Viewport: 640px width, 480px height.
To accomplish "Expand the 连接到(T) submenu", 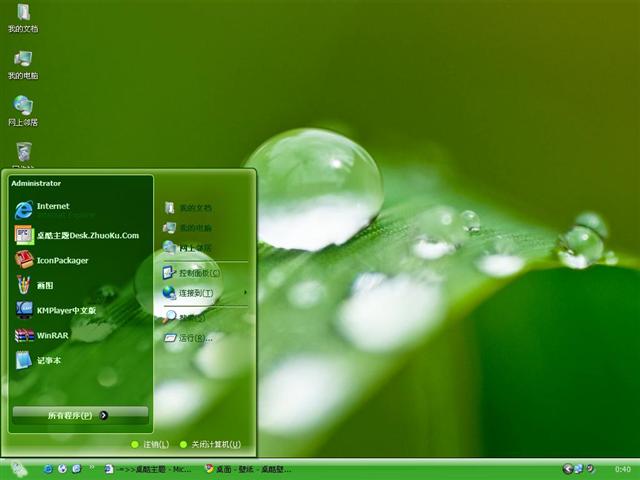I will [x=205, y=293].
